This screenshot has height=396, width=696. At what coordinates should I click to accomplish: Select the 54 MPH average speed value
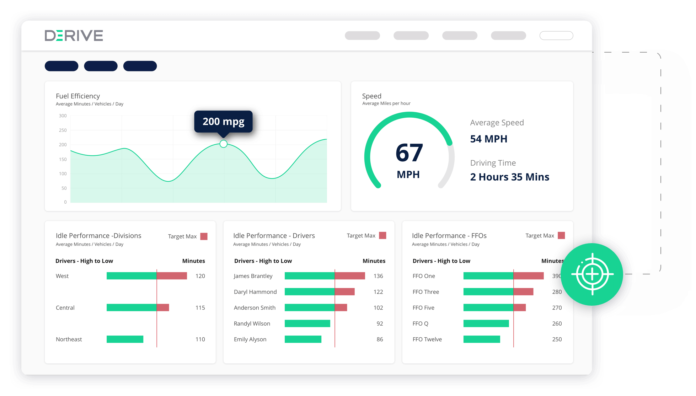tap(489, 139)
